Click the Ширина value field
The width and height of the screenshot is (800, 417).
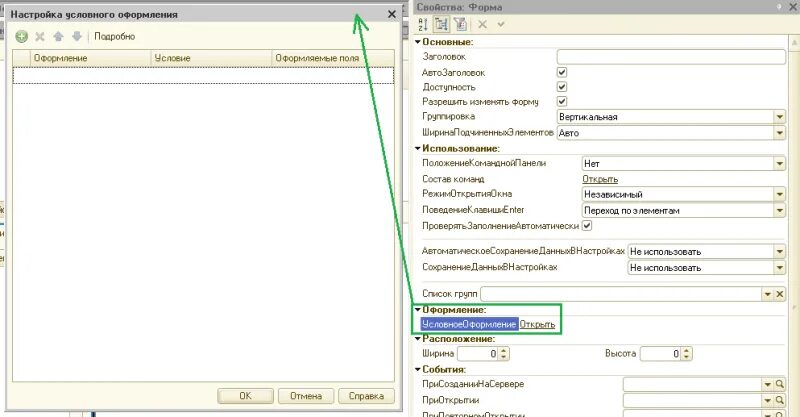tap(478, 354)
